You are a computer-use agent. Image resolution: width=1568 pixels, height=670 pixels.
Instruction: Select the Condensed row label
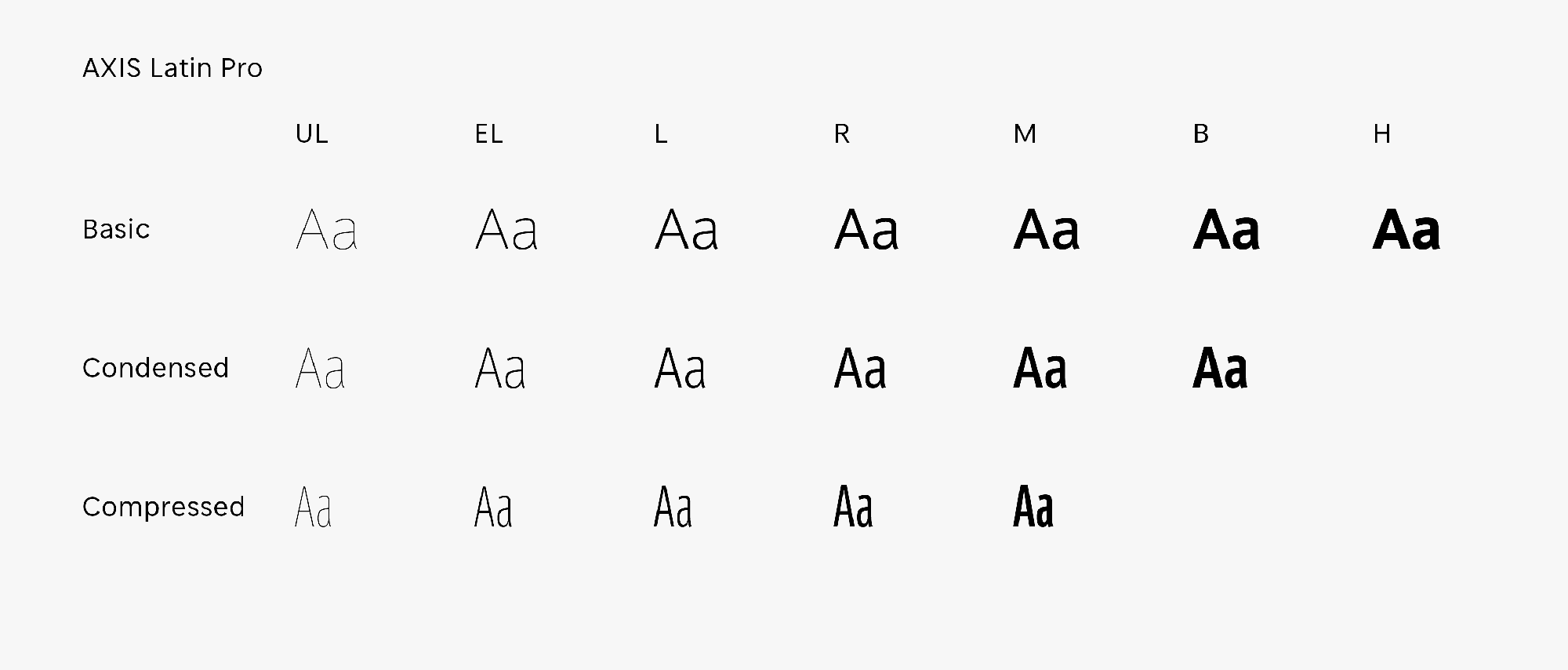(156, 368)
